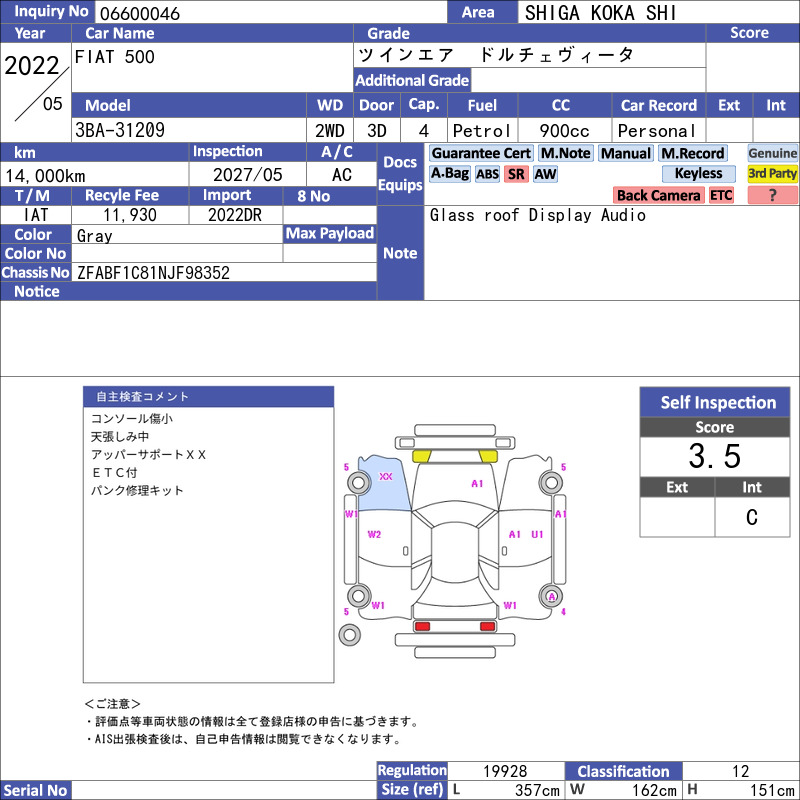Viewport: 800px width, 800px height.
Task: Select comment パンク修理キット
Action: [137, 490]
